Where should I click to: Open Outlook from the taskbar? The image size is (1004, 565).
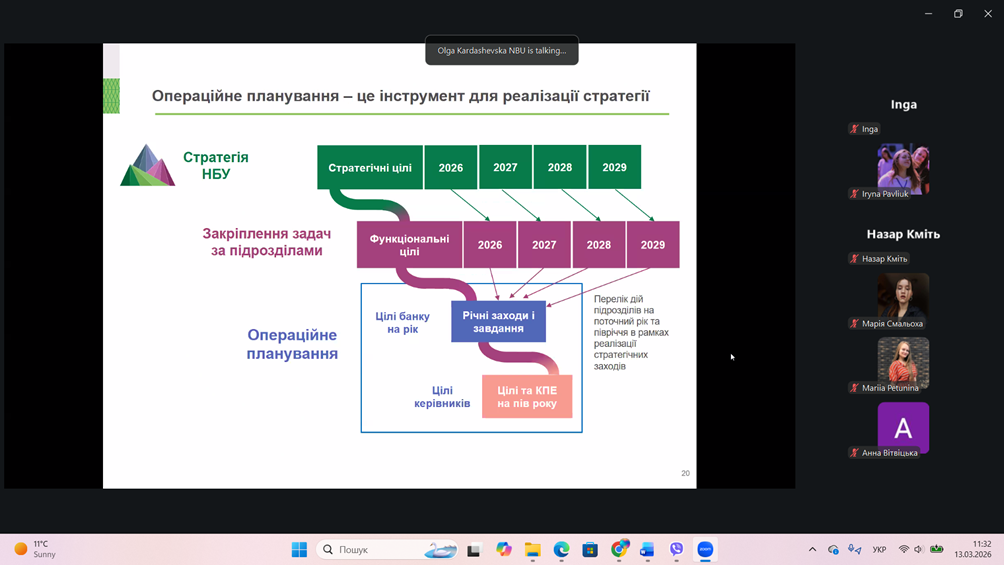coord(647,549)
